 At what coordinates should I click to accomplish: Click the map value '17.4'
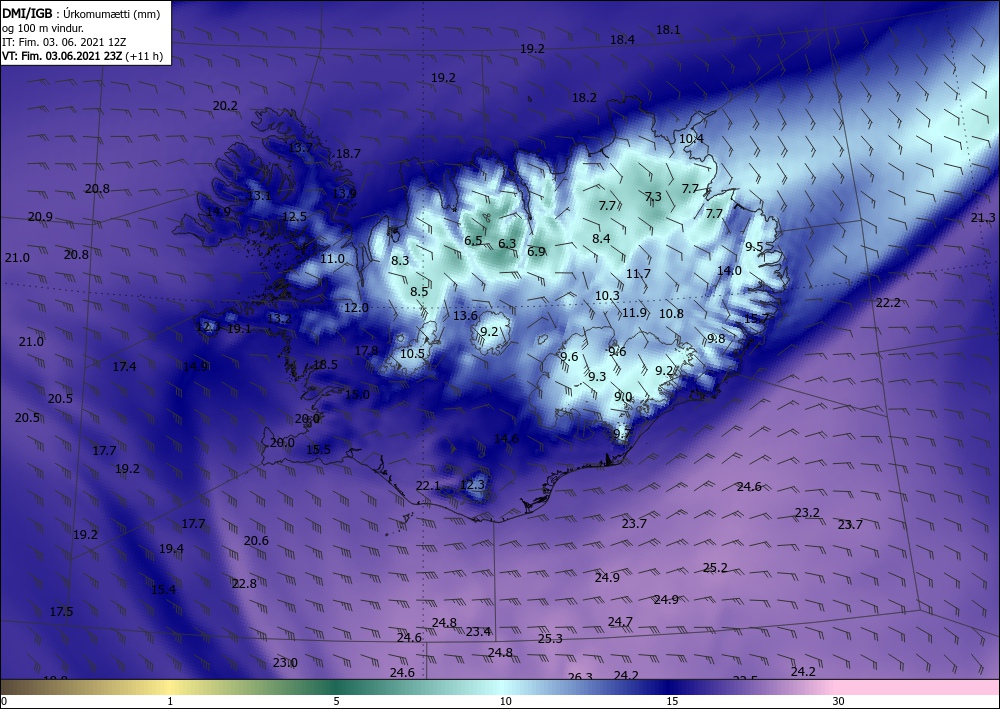click(124, 367)
